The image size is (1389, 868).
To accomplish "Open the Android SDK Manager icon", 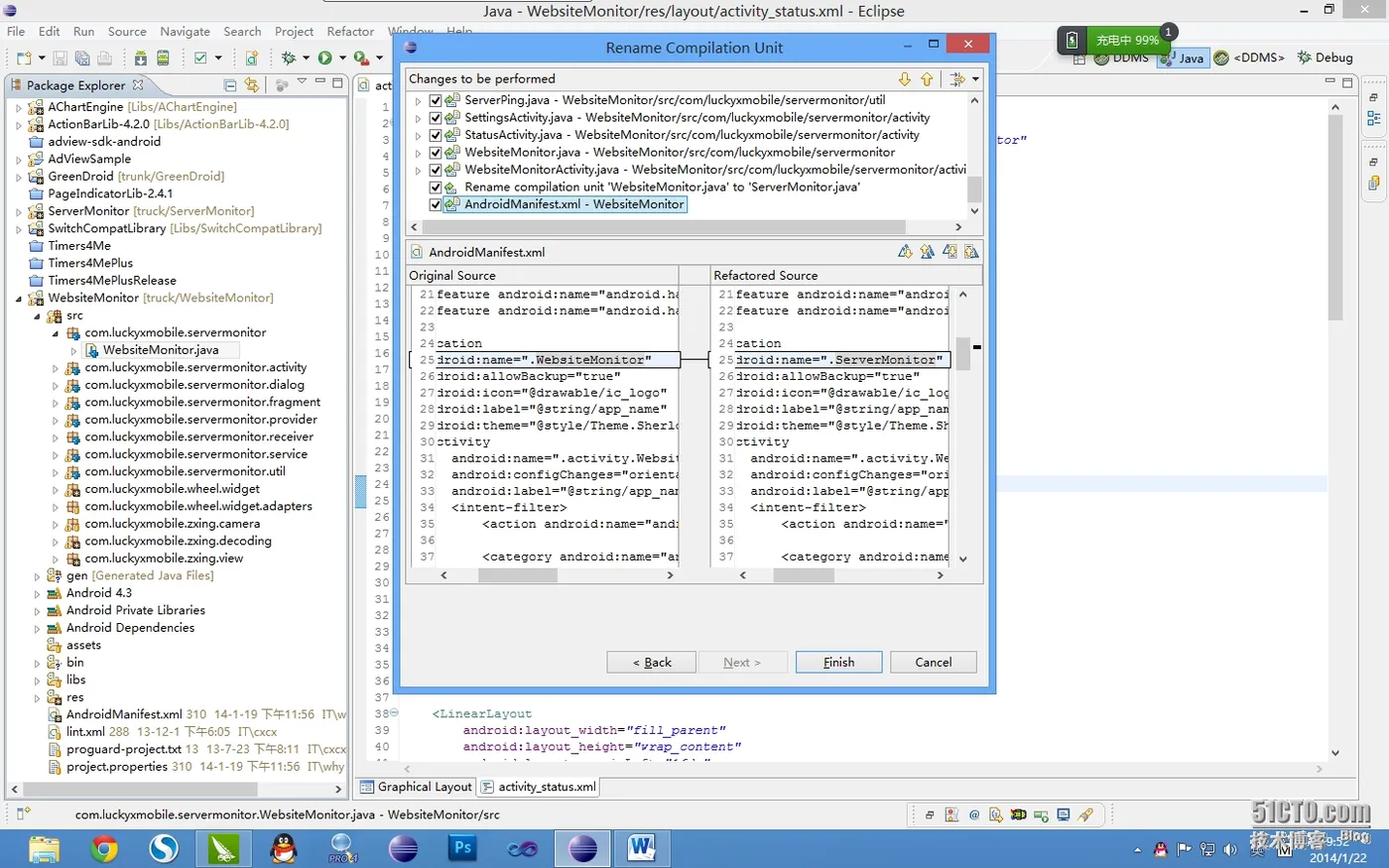I will [141, 59].
